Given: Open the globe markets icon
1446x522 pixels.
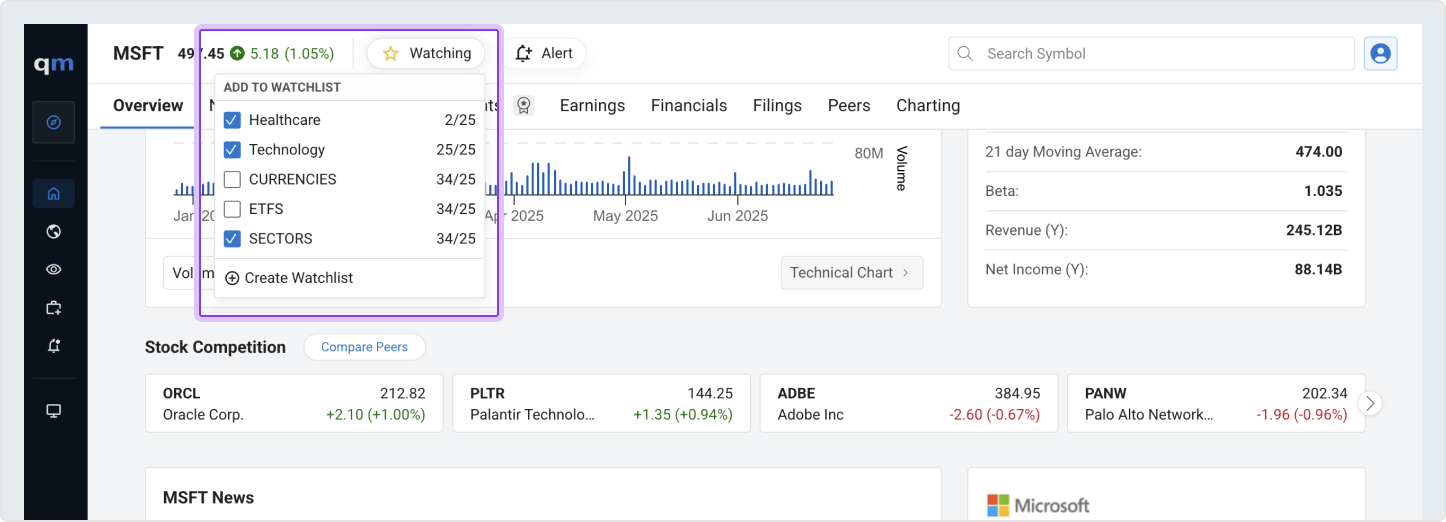Looking at the screenshot, I should 54,232.
